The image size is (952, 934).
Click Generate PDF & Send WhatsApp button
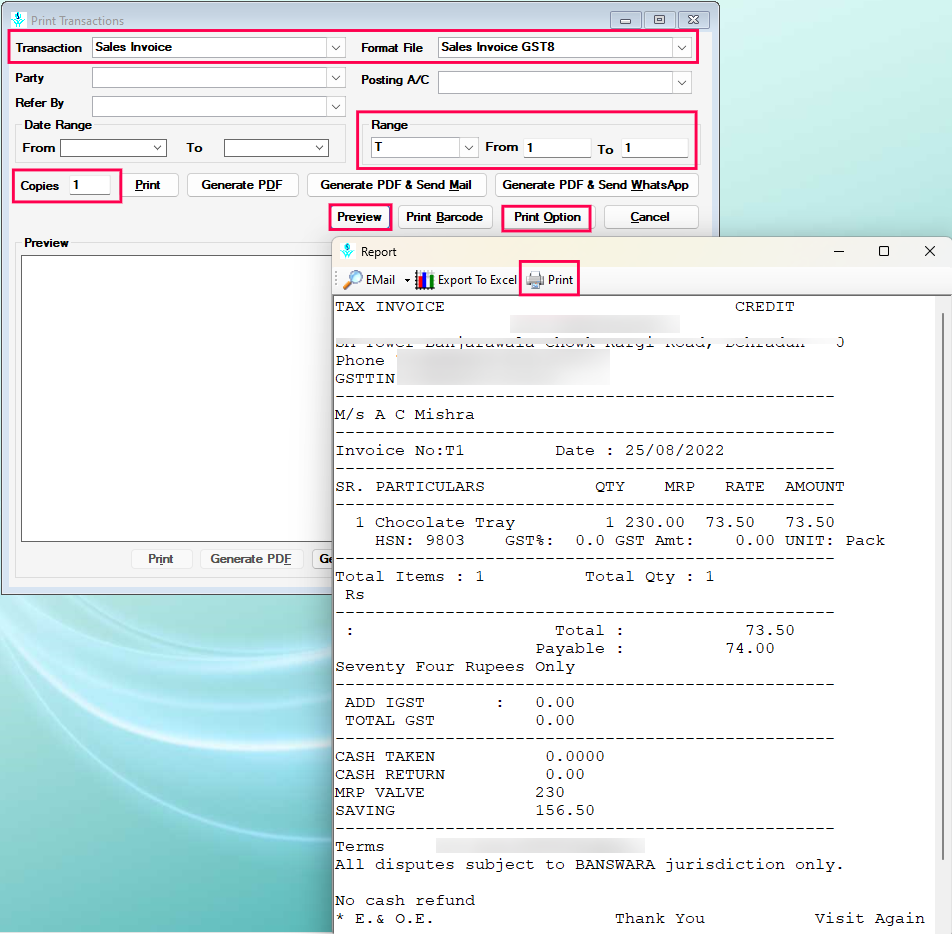pyautogui.click(x=596, y=185)
